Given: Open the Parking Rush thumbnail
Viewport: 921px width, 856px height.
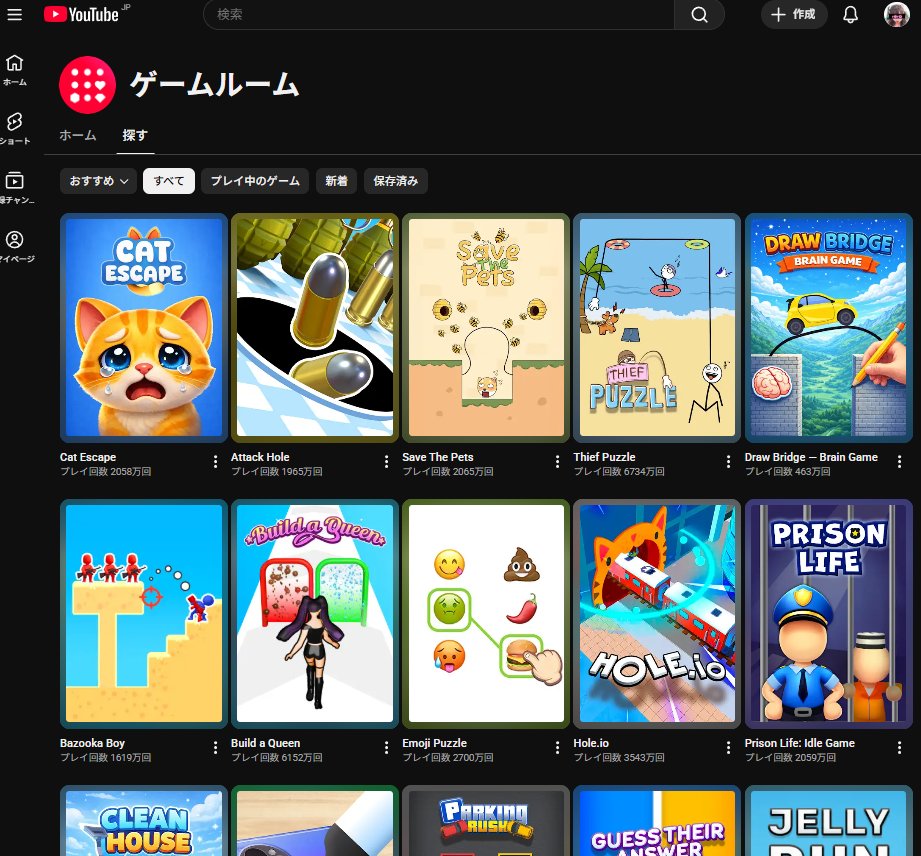Looking at the screenshot, I should [486, 821].
